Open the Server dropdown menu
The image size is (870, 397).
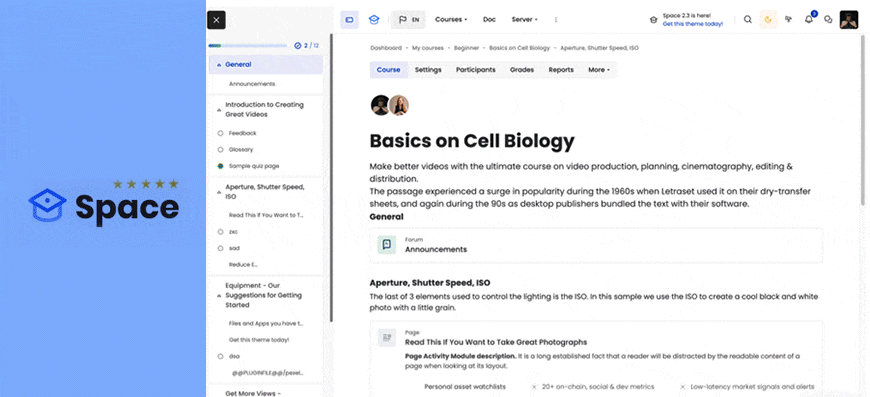tap(524, 19)
